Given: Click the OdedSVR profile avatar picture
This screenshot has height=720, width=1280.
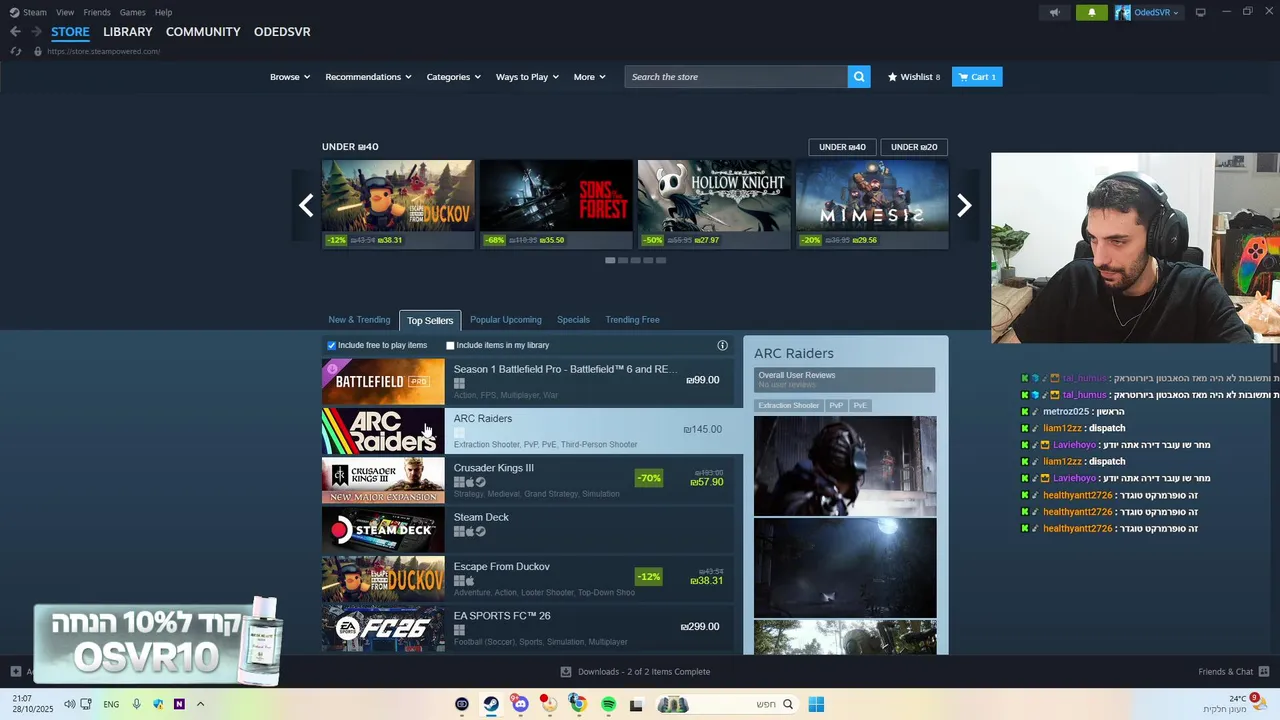Looking at the screenshot, I should click(1123, 13).
